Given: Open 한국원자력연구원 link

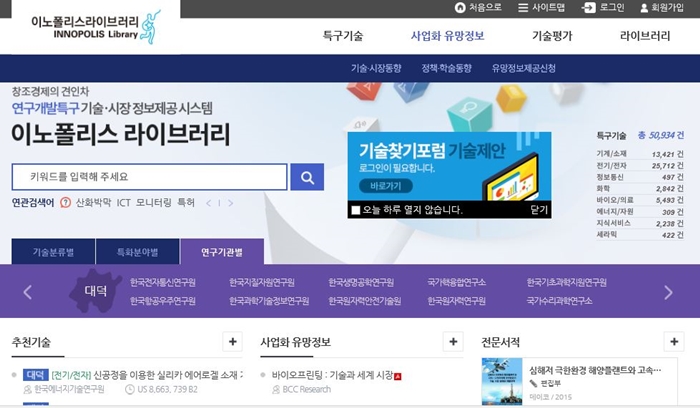Looking at the screenshot, I should point(457,301).
